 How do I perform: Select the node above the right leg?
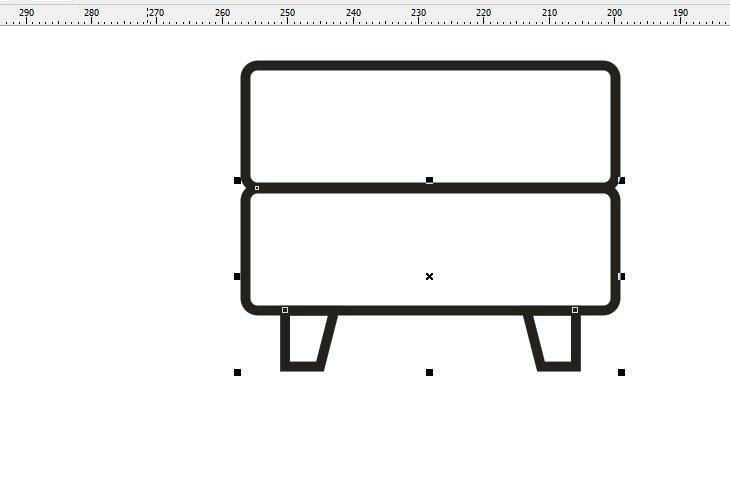pos(575,310)
